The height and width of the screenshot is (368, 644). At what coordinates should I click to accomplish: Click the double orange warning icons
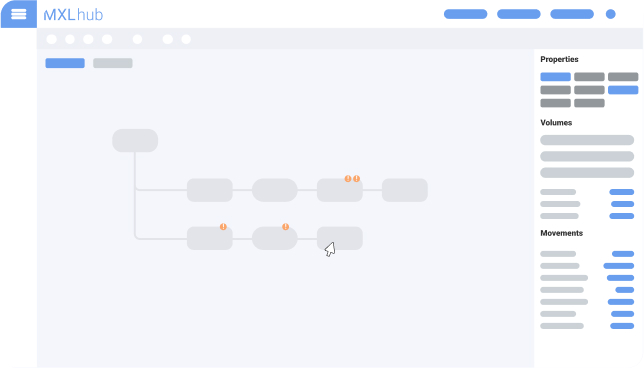coord(352,179)
